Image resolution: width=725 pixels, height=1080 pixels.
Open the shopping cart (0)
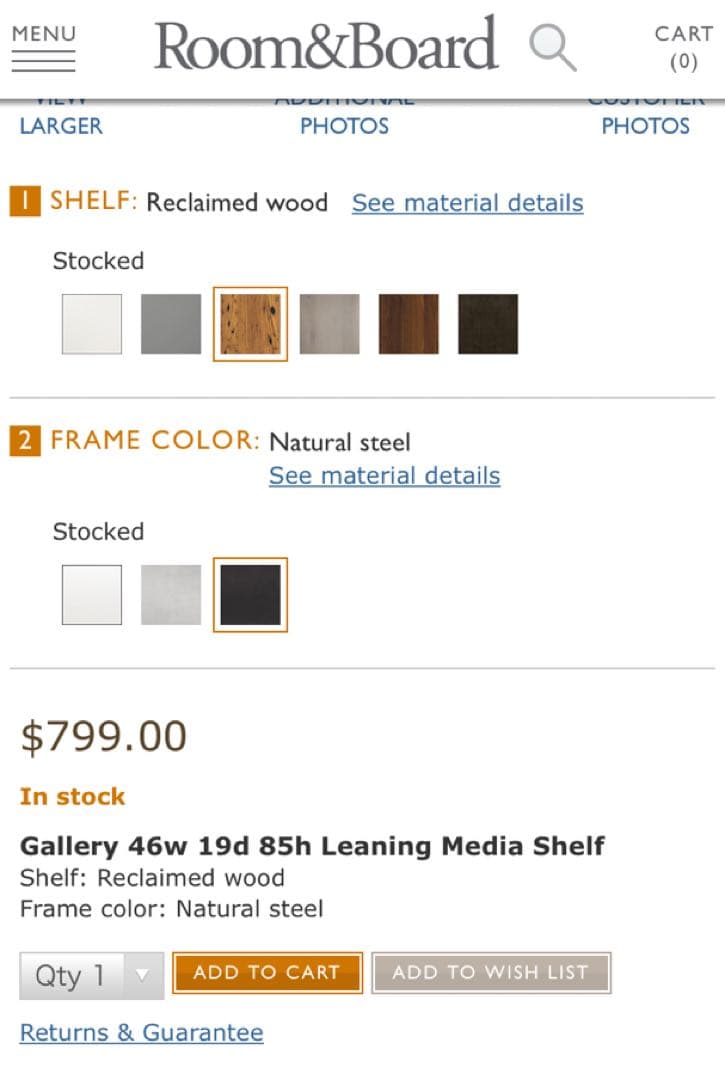point(683,48)
